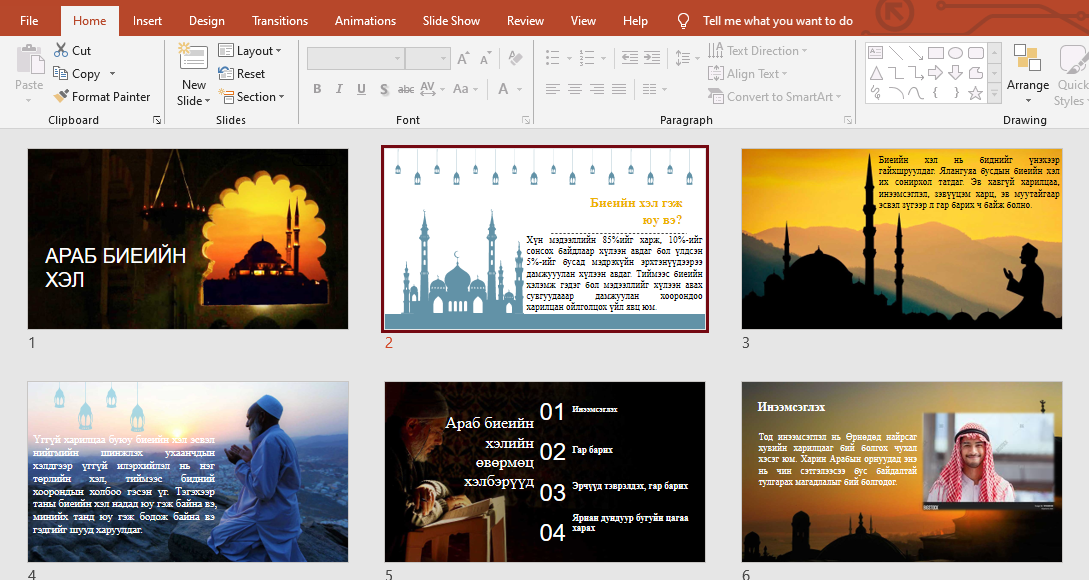Switch to the Insert ribbon tab
The width and height of the screenshot is (1089, 580).
pyautogui.click(x=147, y=19)
